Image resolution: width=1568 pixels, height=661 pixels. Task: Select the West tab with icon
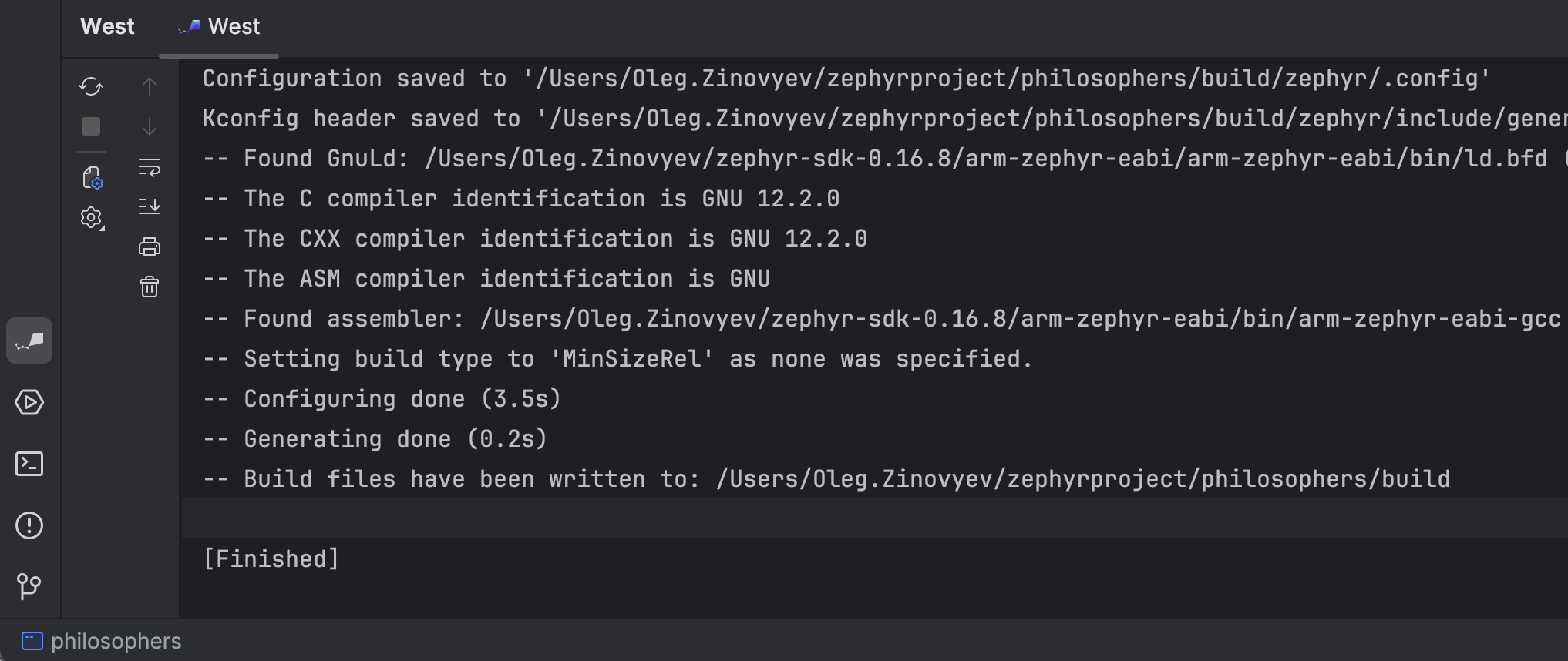[x=219, y=27]
